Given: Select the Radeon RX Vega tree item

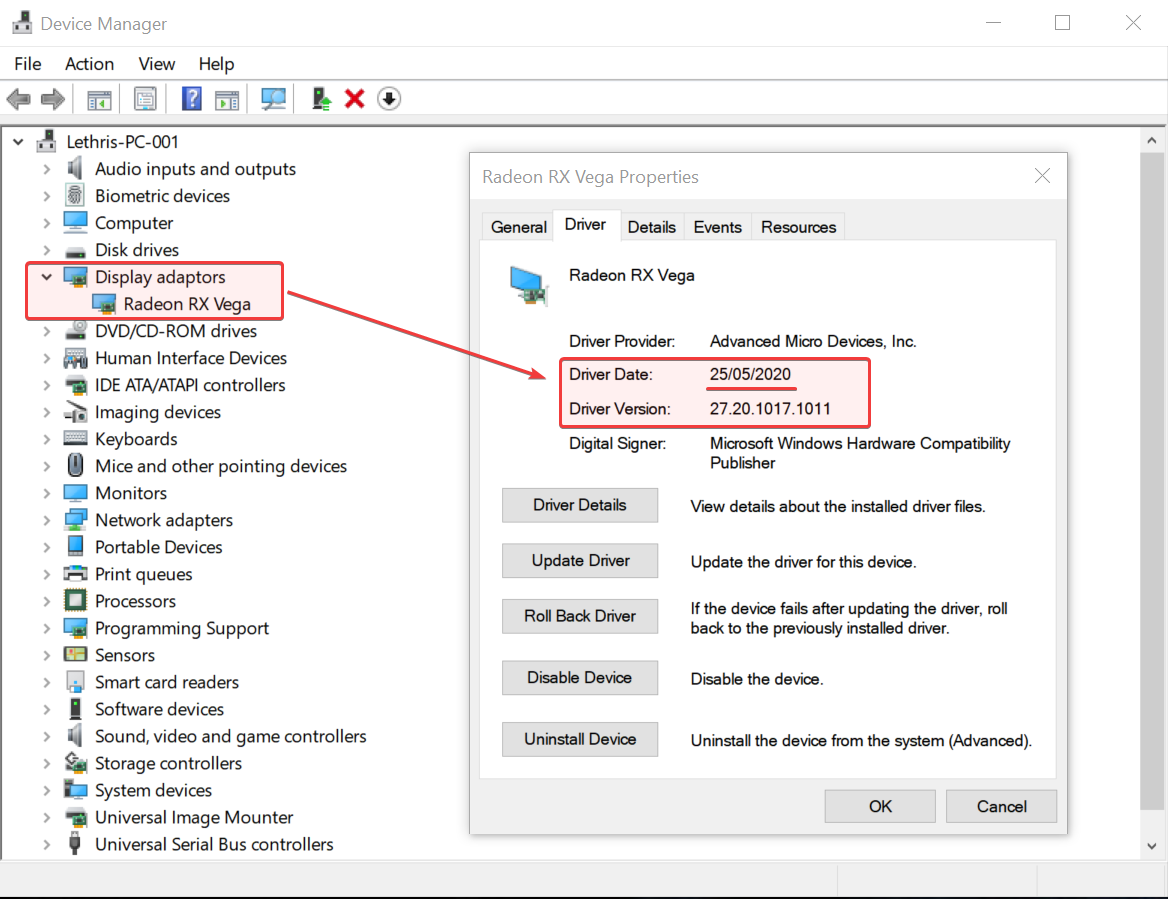Looking at the screenshot, I should (x=187, y=304).
